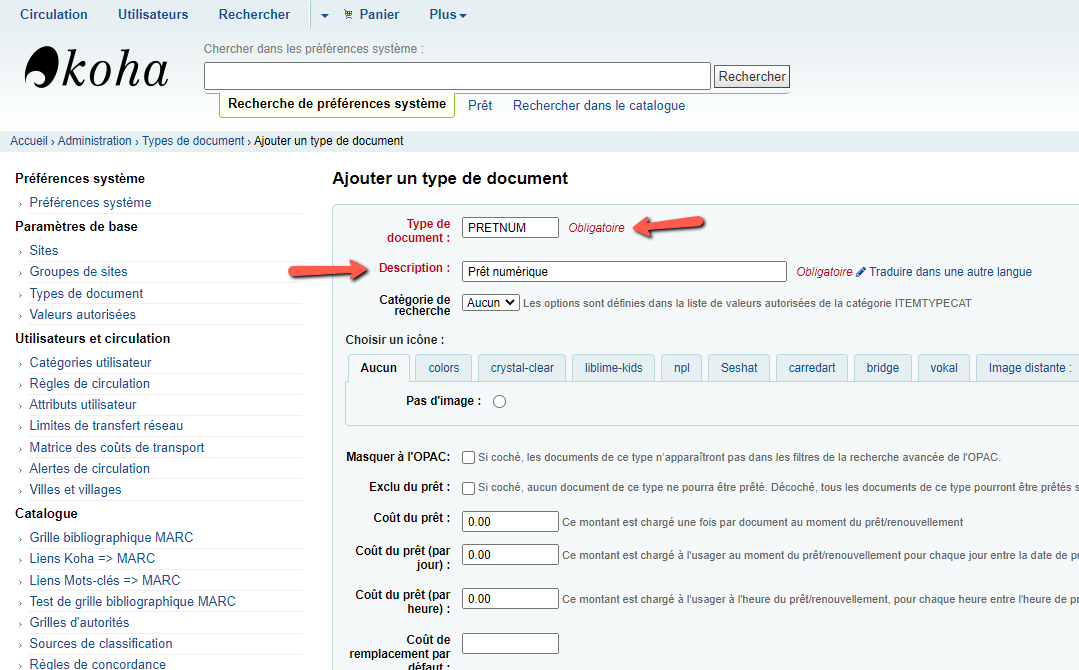Open Préférences système sidebar link
Viewport: 1079px width, 670px height.
coord(90,202)
